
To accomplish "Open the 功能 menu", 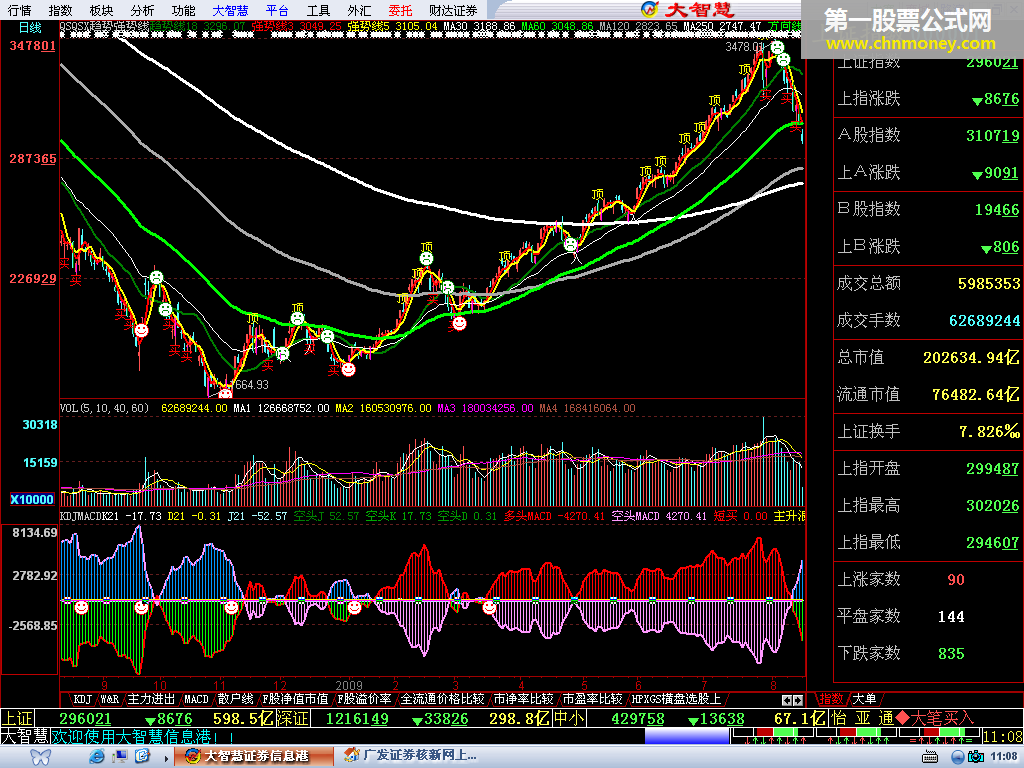I will pyautogui.click(x=184, y=10).
